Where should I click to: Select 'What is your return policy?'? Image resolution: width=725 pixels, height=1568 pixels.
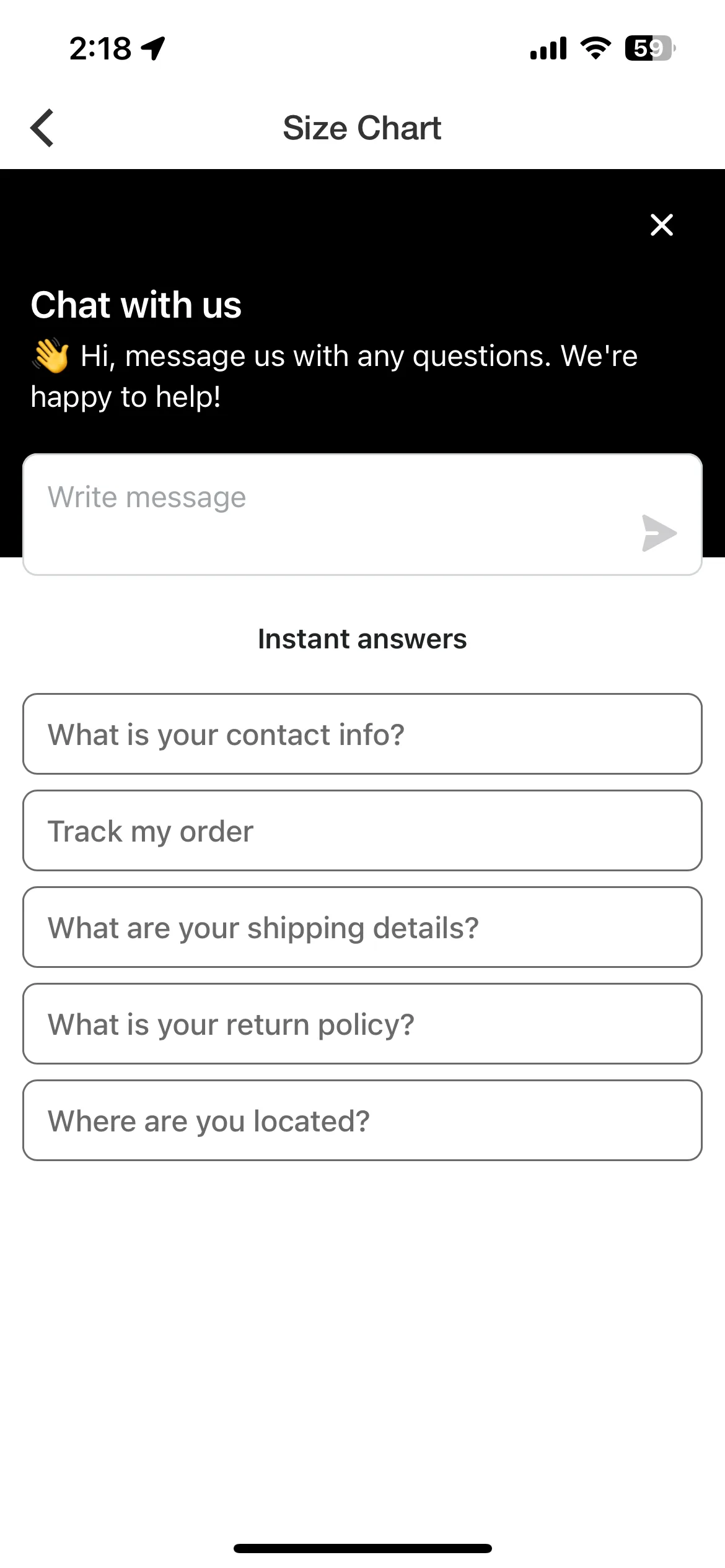coord(362,1024)
